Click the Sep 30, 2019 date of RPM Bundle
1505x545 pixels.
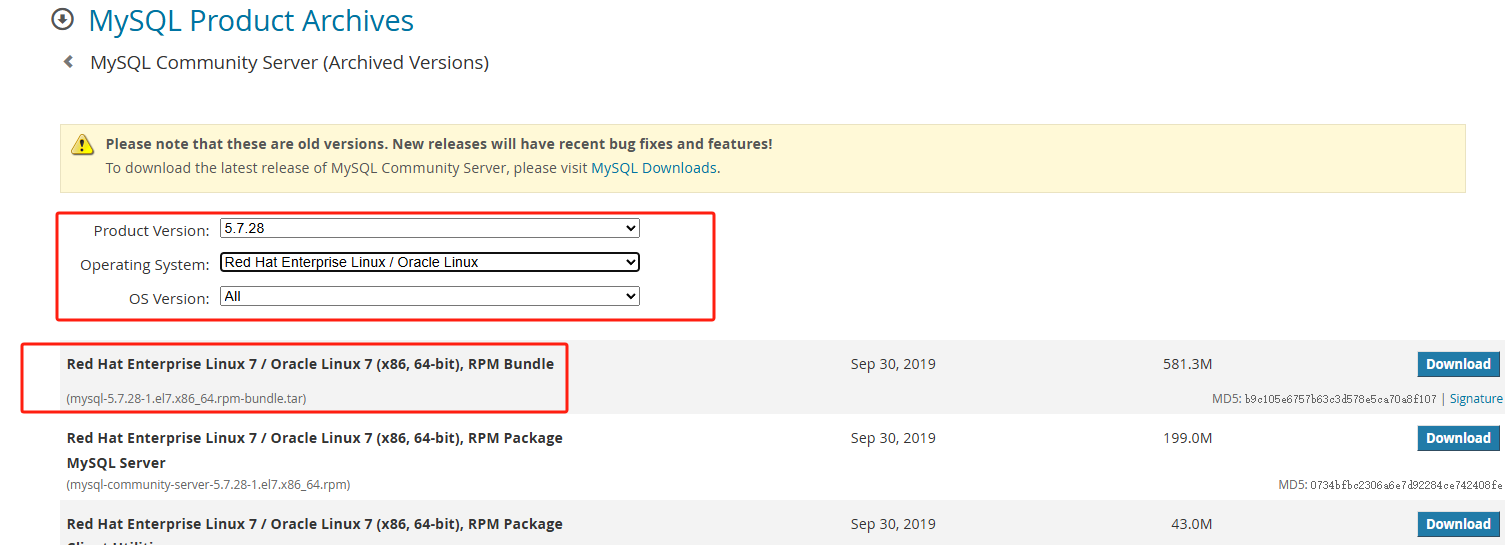893,364
